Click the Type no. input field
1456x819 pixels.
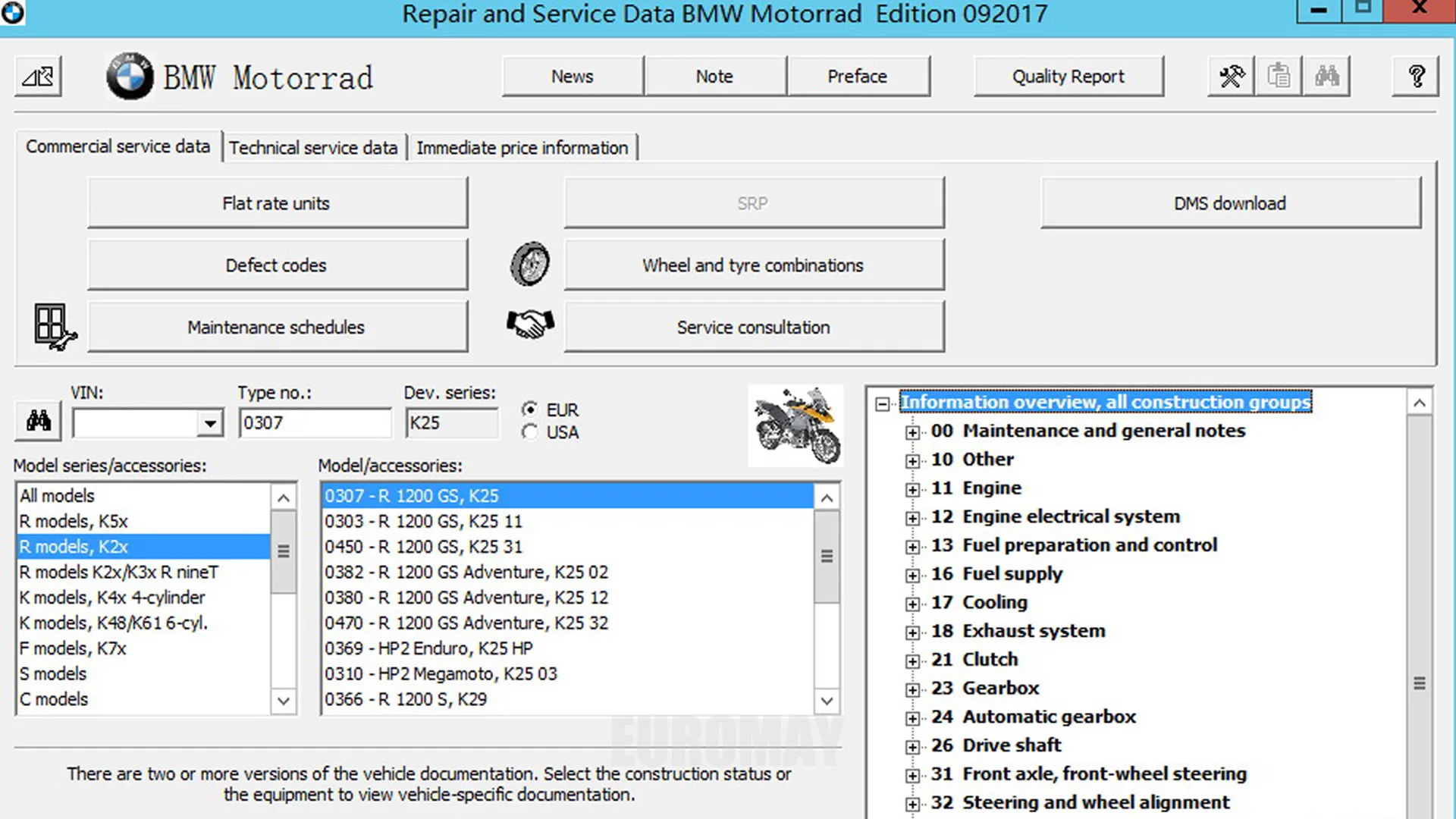click(x=315, y=423)
